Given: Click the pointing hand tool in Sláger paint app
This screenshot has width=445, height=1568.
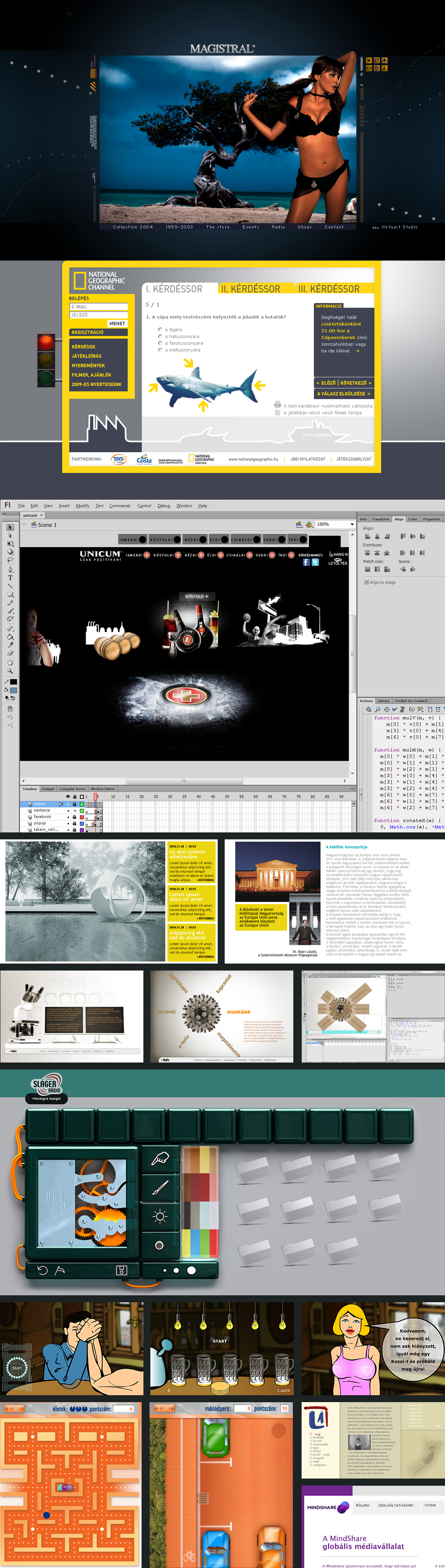Looking at the screenshot, I should pyautogui.click(x=160, y=1159).
